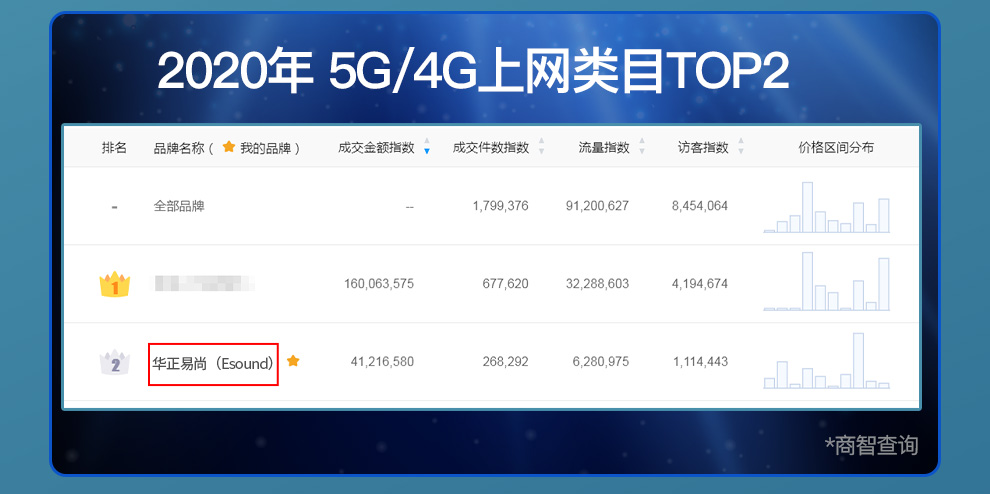Click the silver crown rank 2 icon
The width and height of the screenshot is (990, 494).
click(114, 363)
